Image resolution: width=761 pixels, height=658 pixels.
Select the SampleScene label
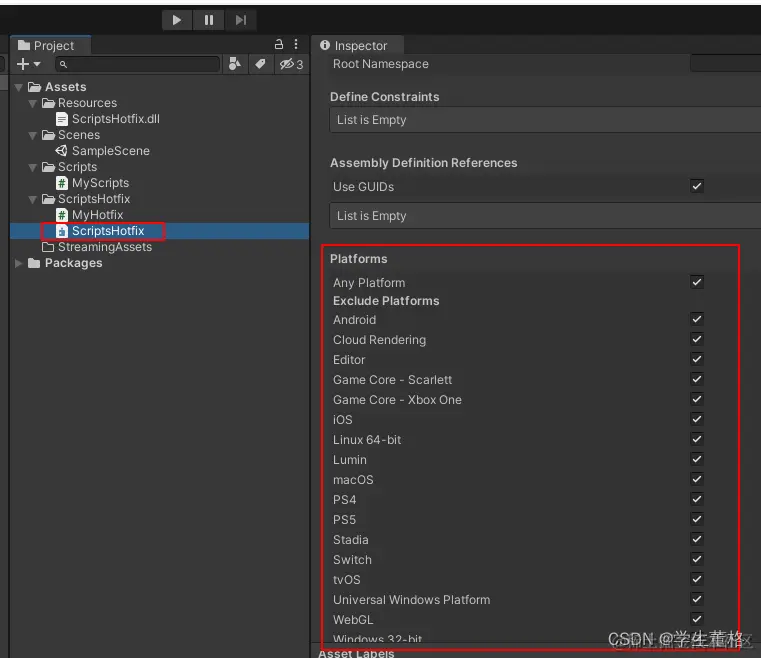111,151
